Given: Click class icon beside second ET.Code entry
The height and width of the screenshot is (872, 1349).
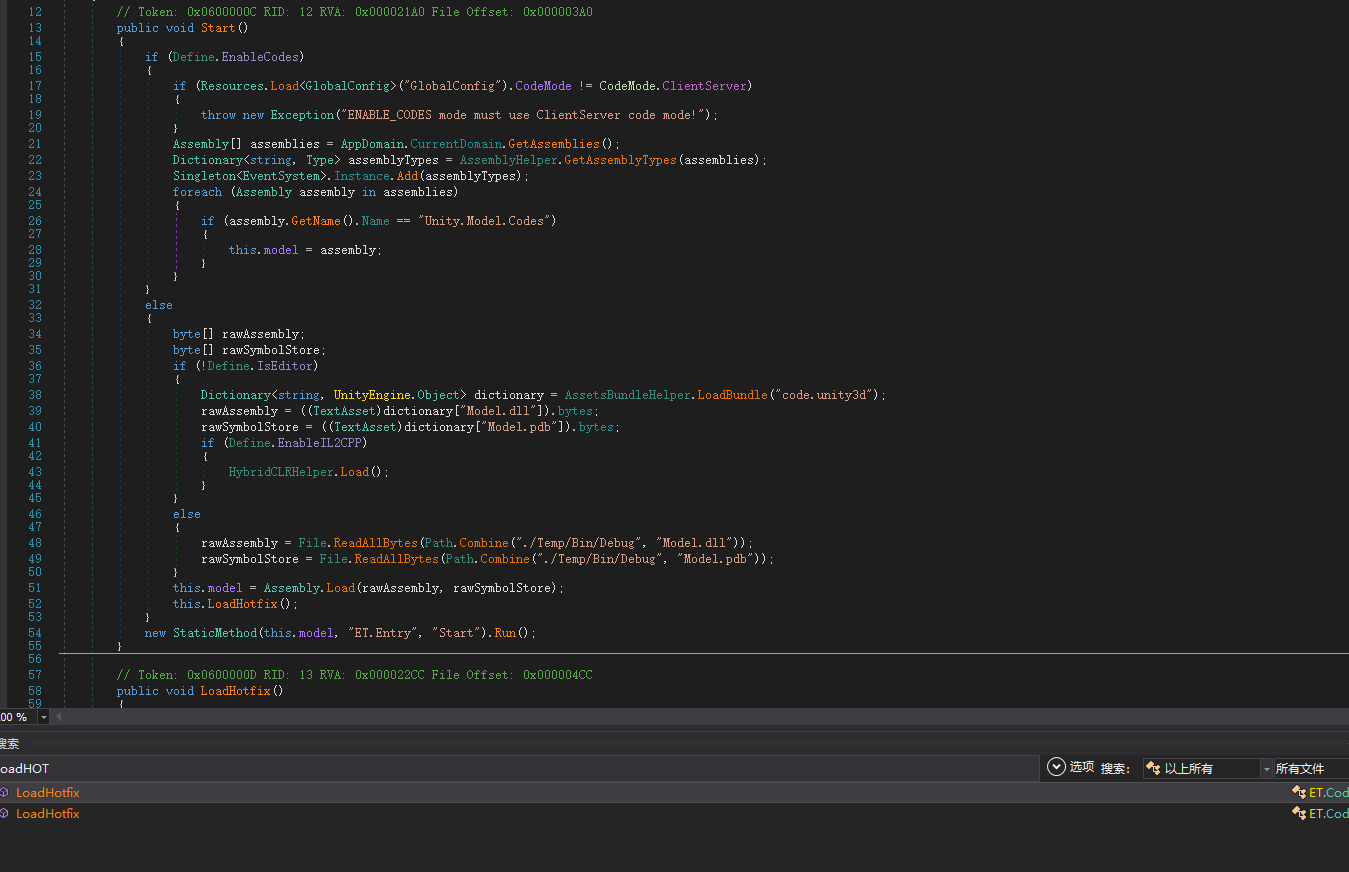Looking at the screenshot, I should (x=1298, y=814).
